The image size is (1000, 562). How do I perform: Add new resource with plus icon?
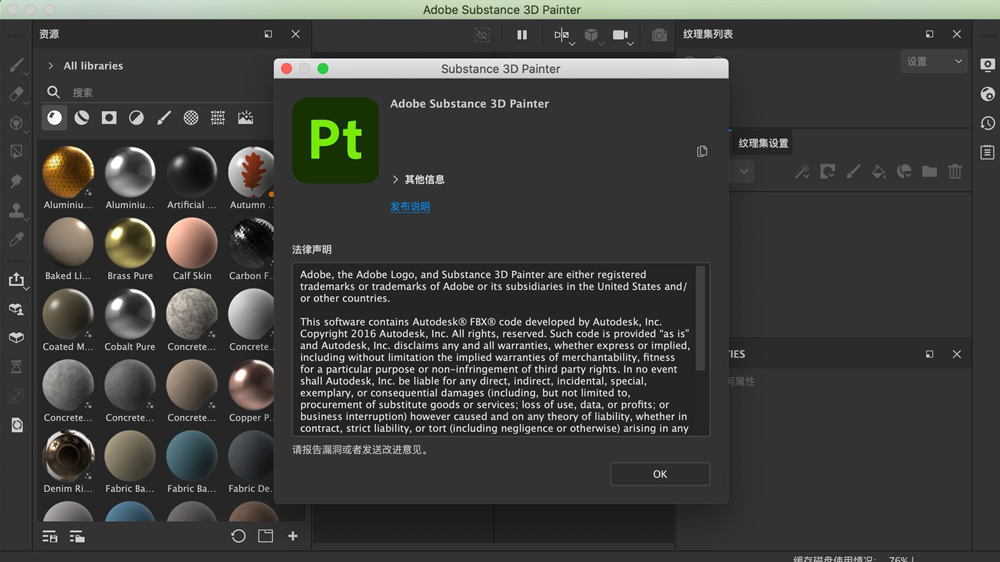(293, 536)
